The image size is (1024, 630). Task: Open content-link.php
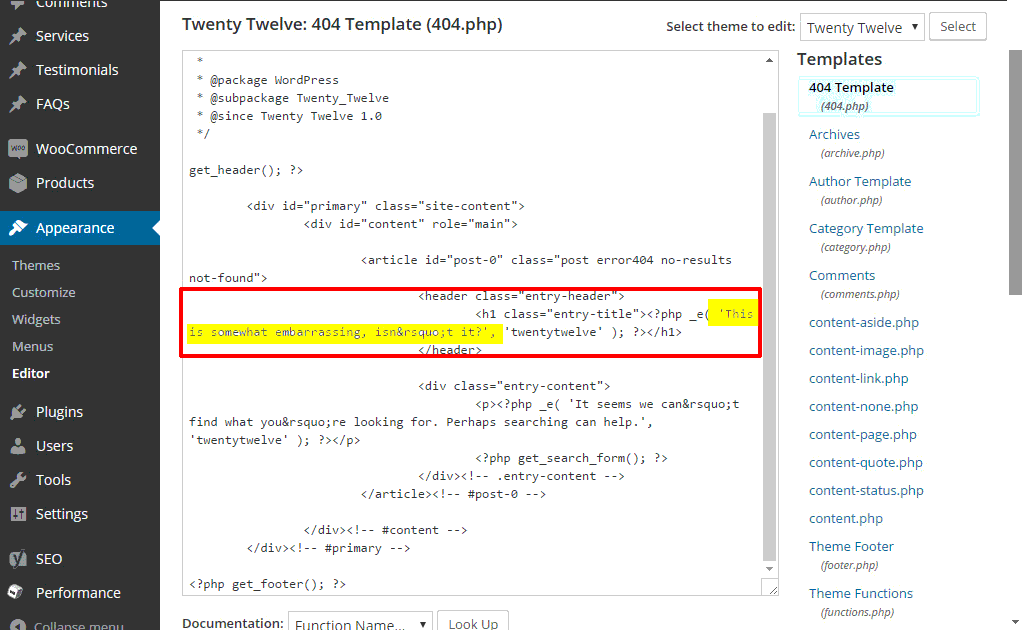pos(858,379)
